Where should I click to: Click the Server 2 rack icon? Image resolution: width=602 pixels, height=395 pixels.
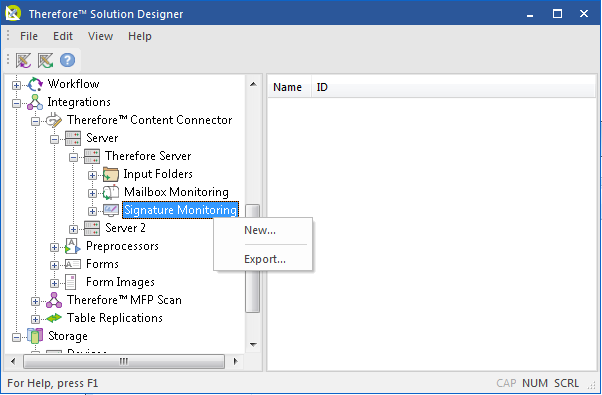point(92,228)
